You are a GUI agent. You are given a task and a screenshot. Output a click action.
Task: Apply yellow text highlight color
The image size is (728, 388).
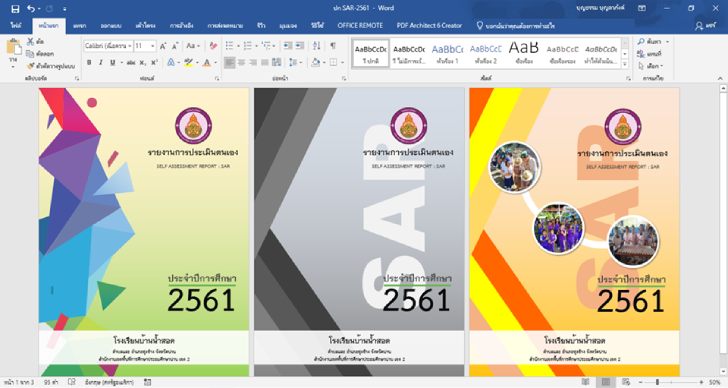[188, 62]
